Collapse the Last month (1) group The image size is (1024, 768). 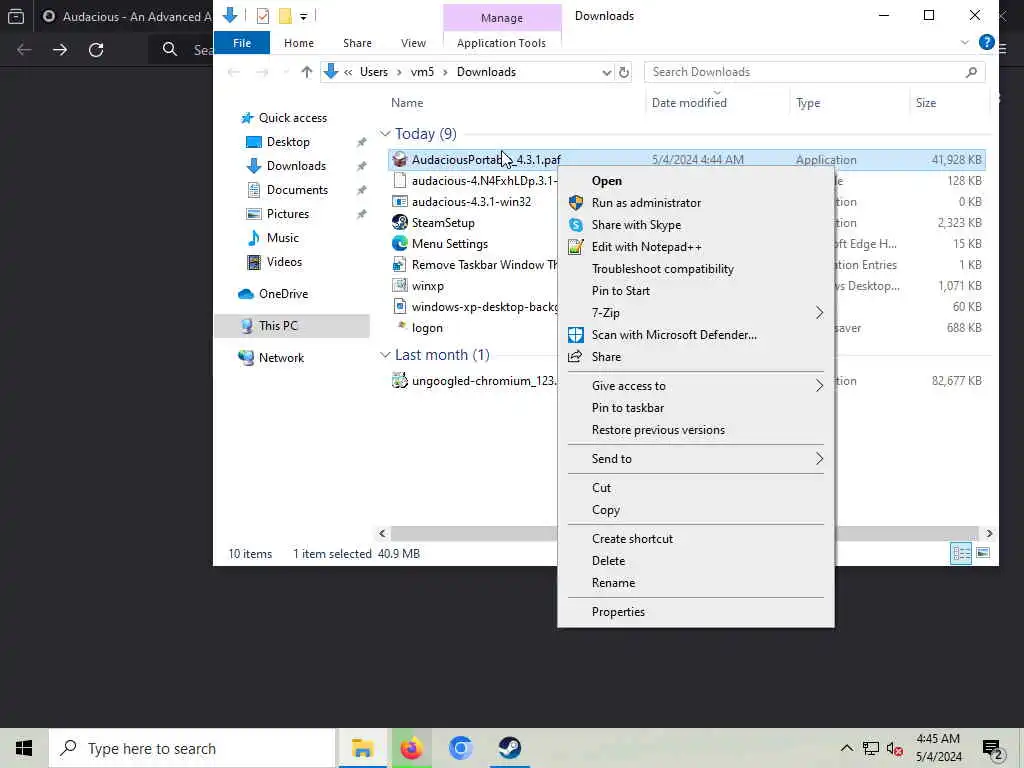pyautogui.click(x=385, y=355)
